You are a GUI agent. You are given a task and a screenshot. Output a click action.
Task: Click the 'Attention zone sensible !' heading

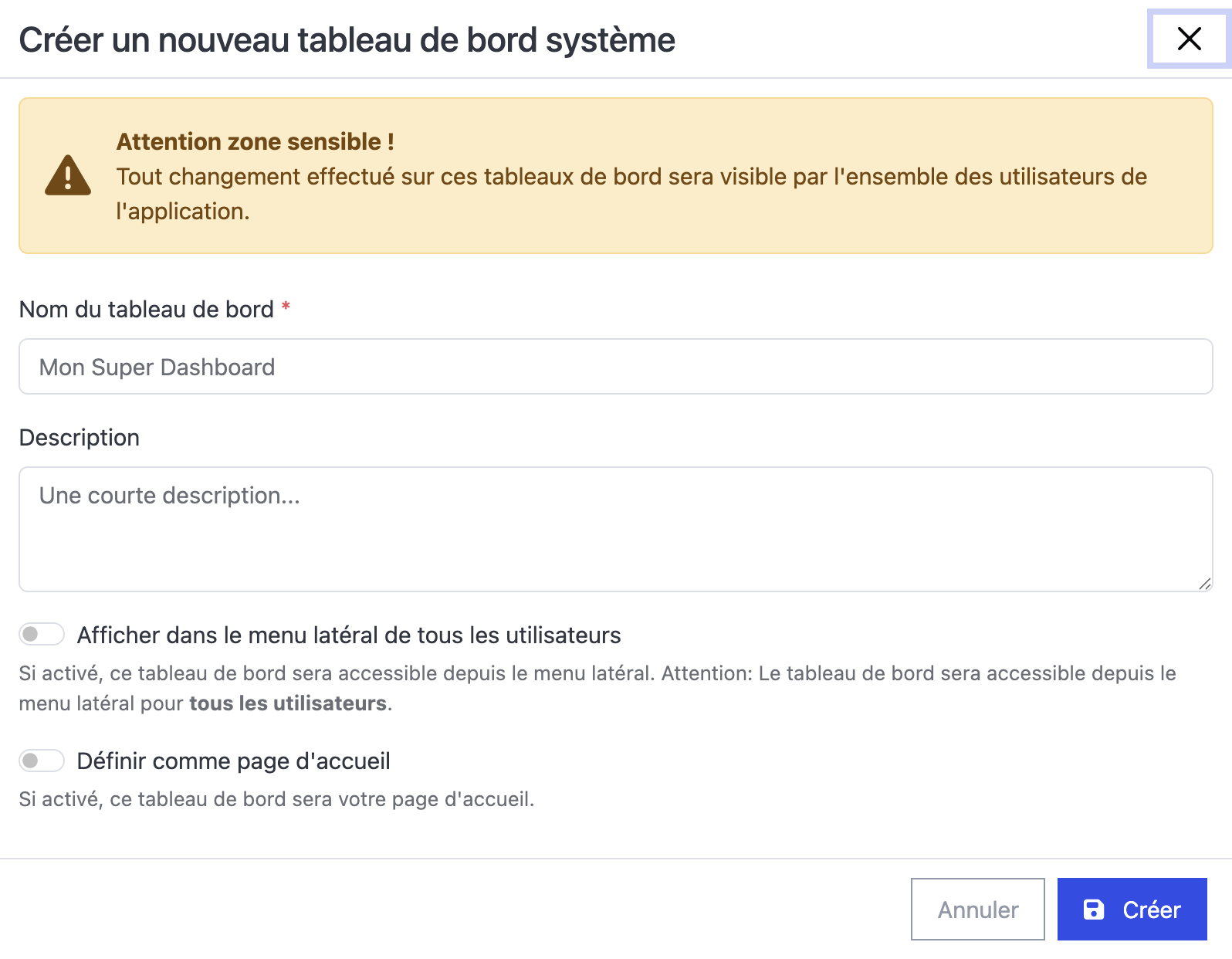tap(256, 142)
